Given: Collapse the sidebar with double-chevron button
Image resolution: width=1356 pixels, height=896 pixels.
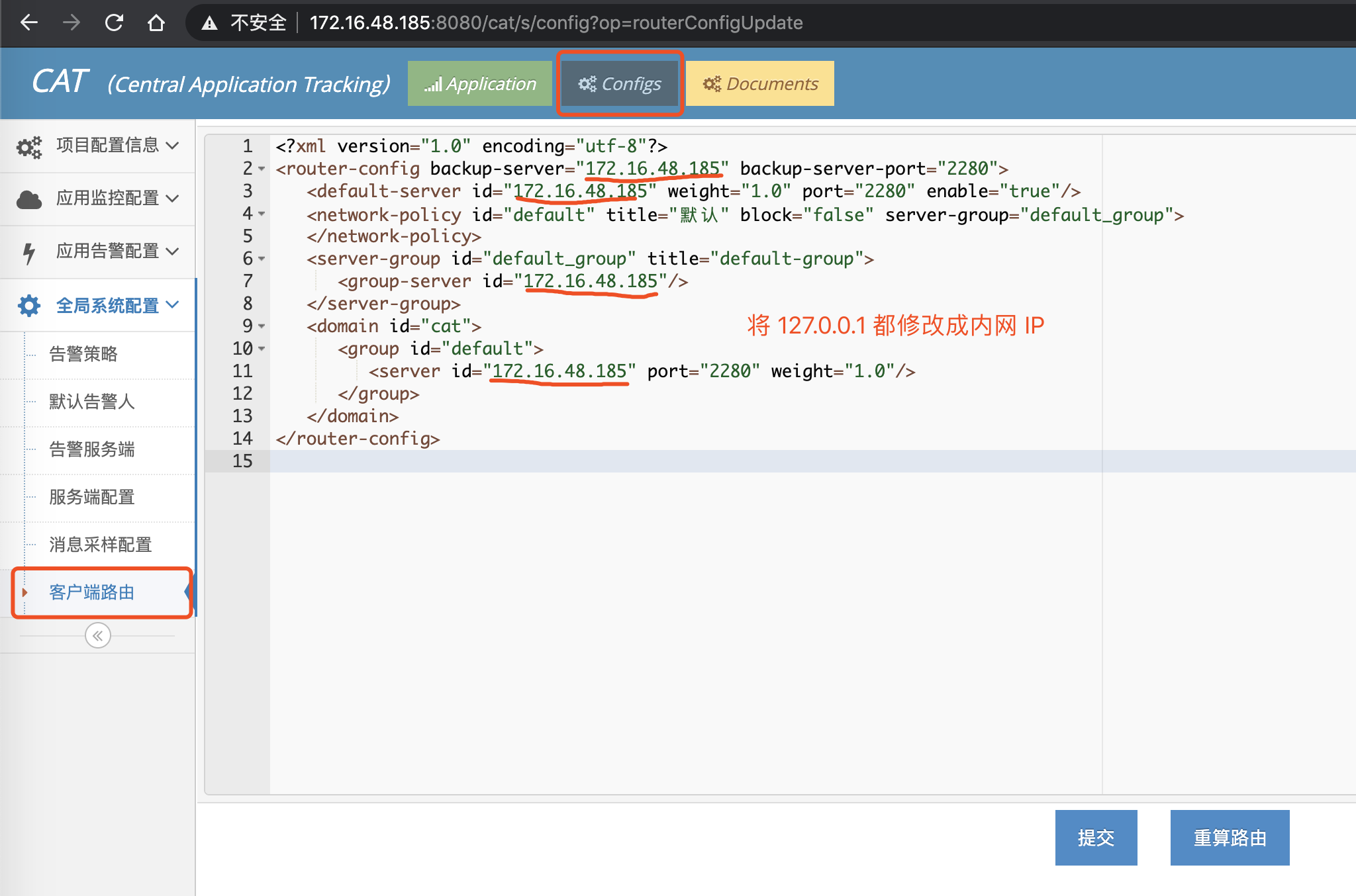Looking at the screenshot, I should tap(98, 636).
